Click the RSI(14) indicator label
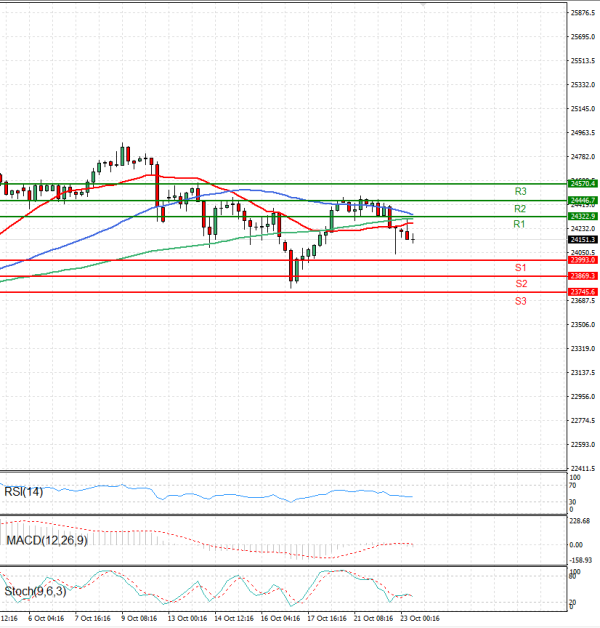Screen dimensions: 600x628 [x=23, y=491]
